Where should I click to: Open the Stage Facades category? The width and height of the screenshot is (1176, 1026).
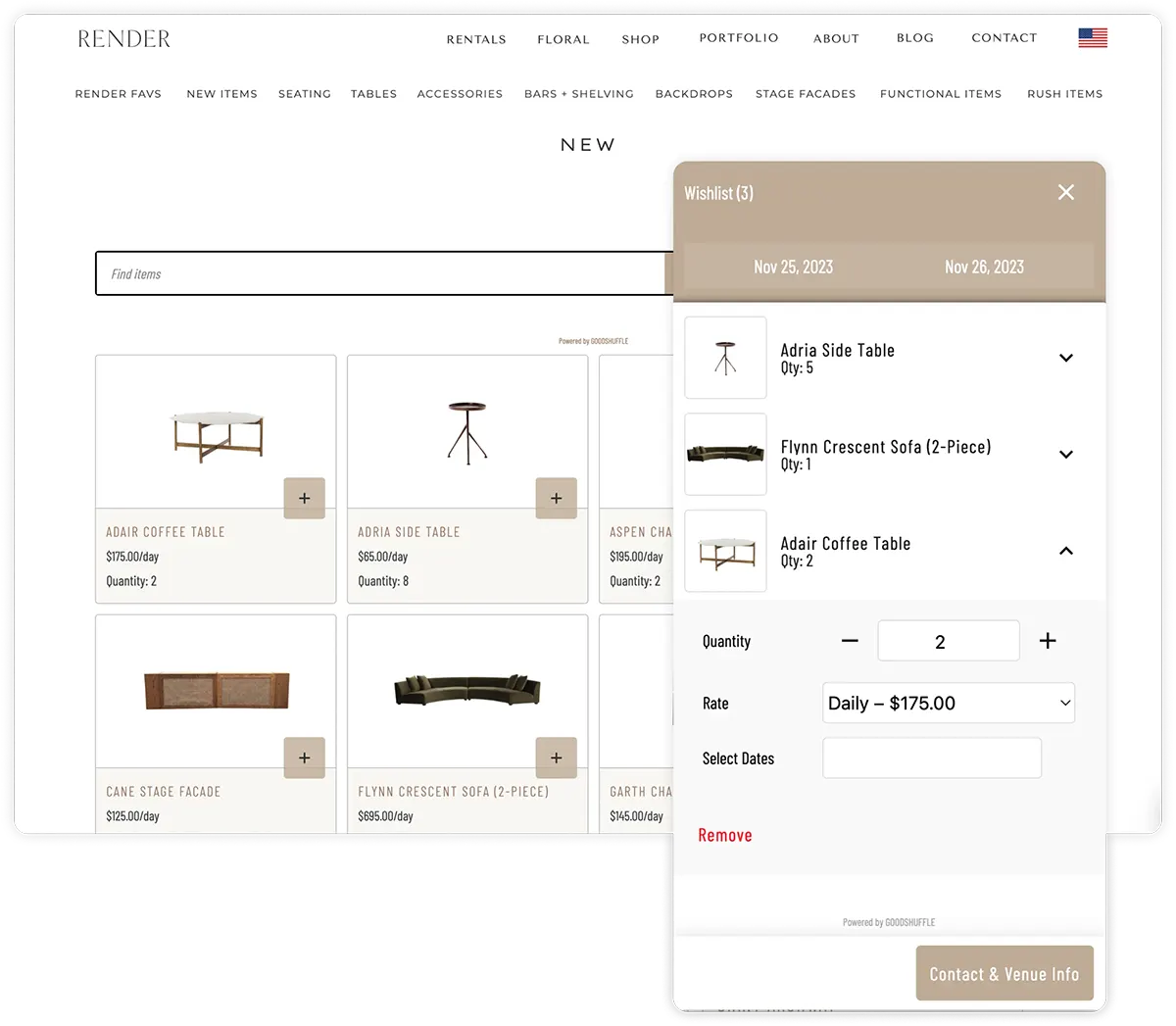click(805, 94)
